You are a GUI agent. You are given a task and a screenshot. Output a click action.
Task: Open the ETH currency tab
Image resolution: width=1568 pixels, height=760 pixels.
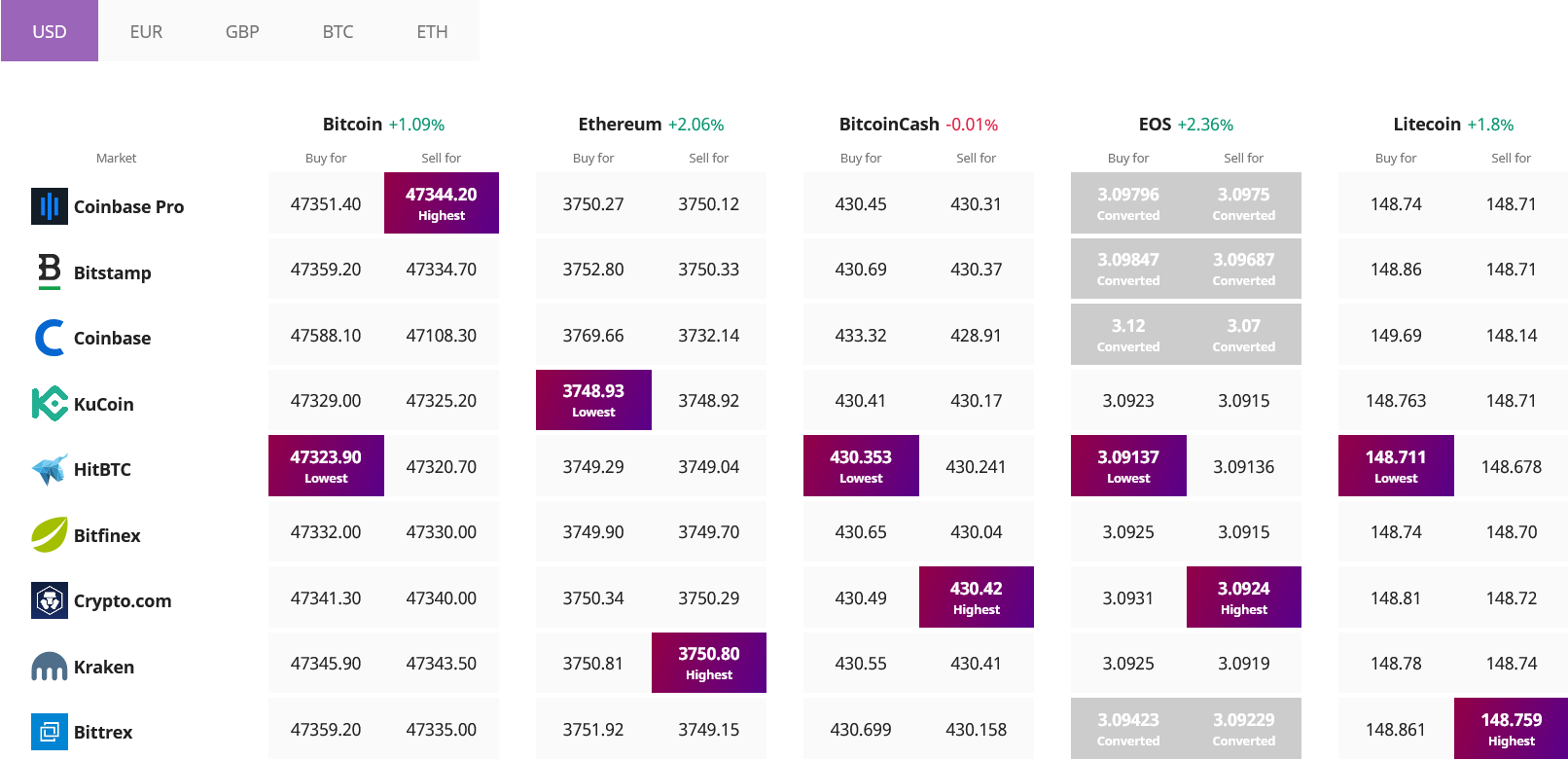click(432, 31)
